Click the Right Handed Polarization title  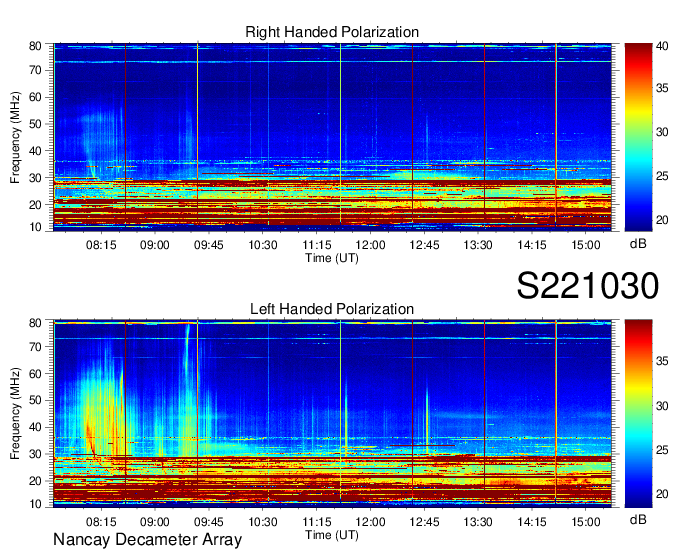(x=332, y=32)
